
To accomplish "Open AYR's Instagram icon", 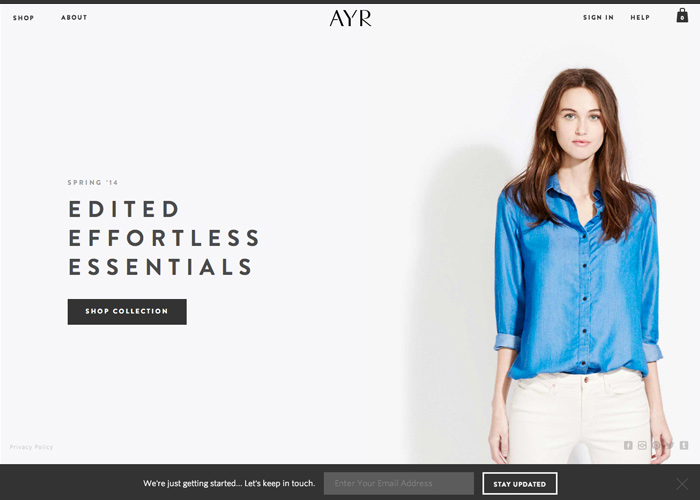I will click(x=642, y=445).
